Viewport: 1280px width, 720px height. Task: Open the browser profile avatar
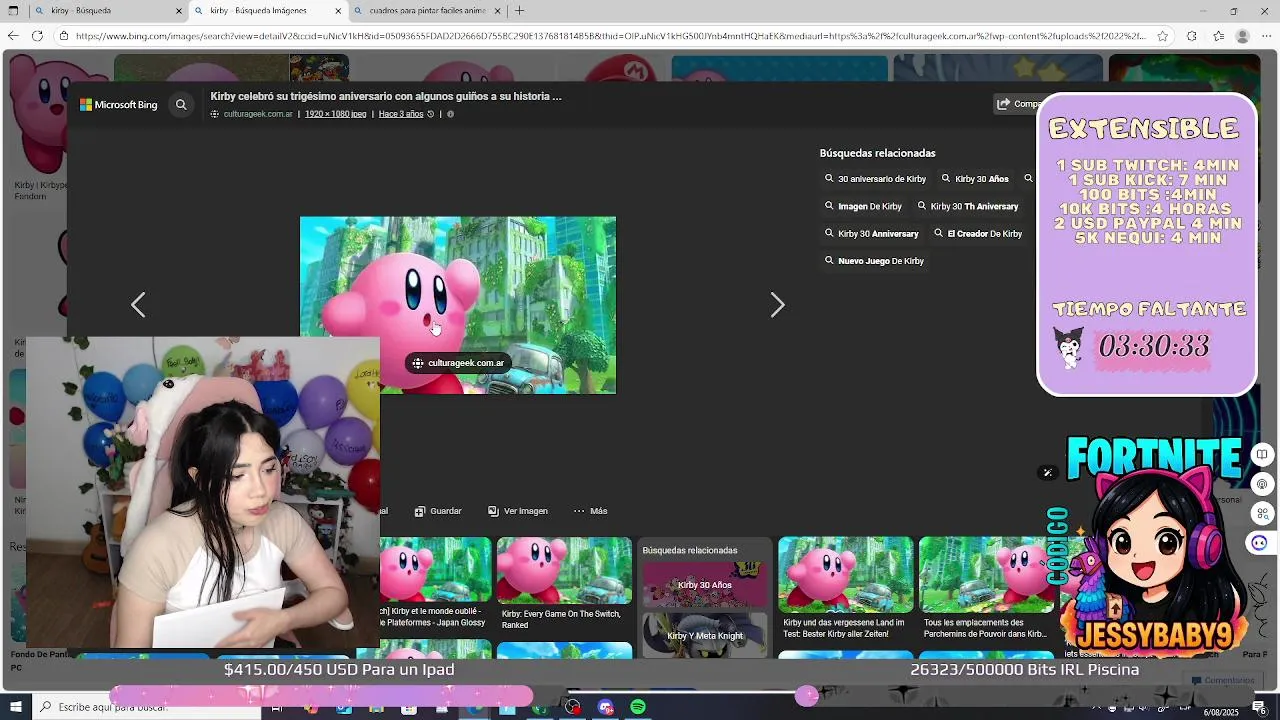[1243, 36]
